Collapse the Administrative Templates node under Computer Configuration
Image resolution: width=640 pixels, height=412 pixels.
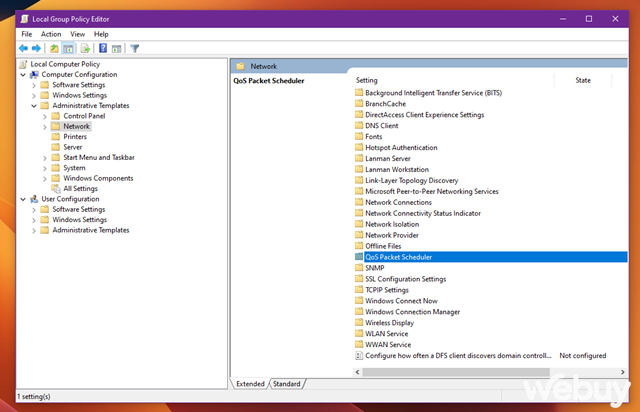[33, 106]
